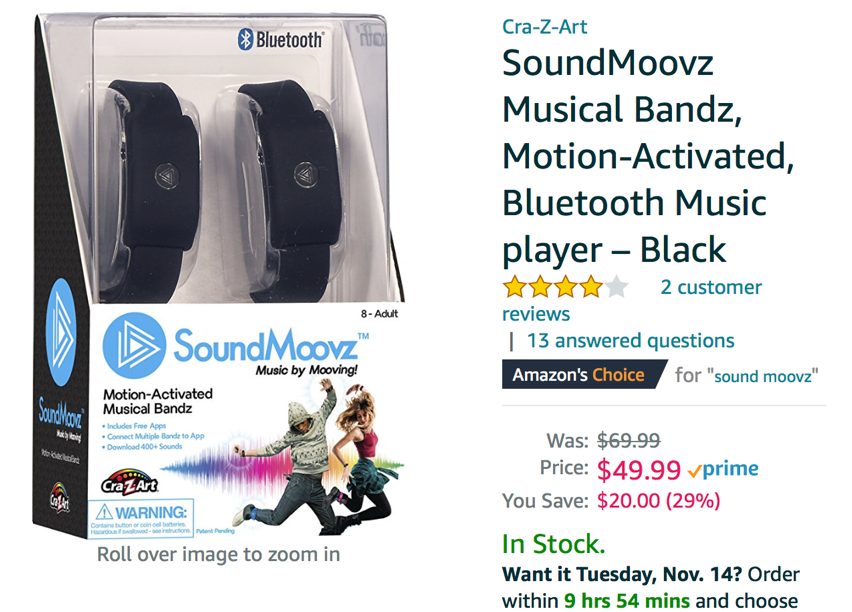View the 13 answered questions
This screenshot has height=612, width=852.
click(x=630, y=341)
